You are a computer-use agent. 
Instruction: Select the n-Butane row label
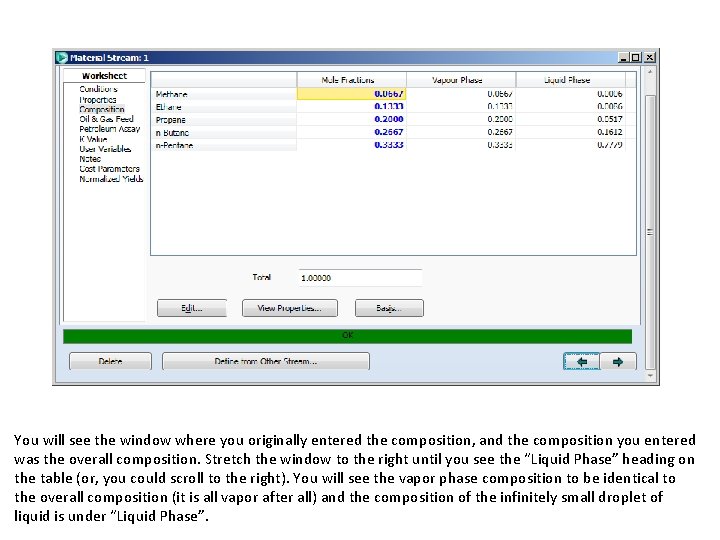224,132
